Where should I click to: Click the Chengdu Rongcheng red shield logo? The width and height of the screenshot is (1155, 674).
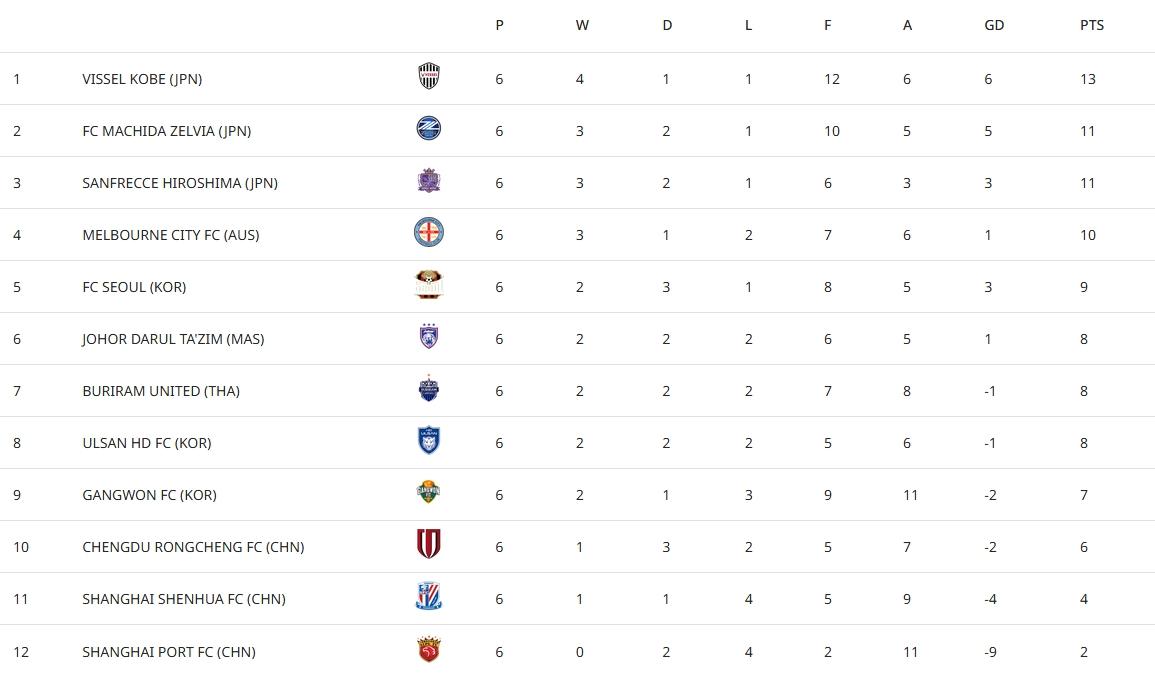pyautogui.click(x=429, y=545)
